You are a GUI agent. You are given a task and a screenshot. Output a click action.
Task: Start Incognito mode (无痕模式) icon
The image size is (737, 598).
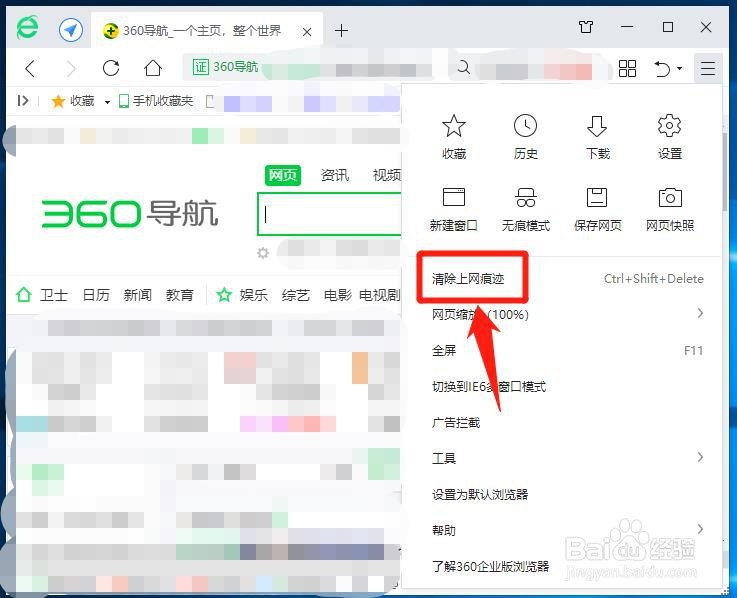tap(525, 197)
